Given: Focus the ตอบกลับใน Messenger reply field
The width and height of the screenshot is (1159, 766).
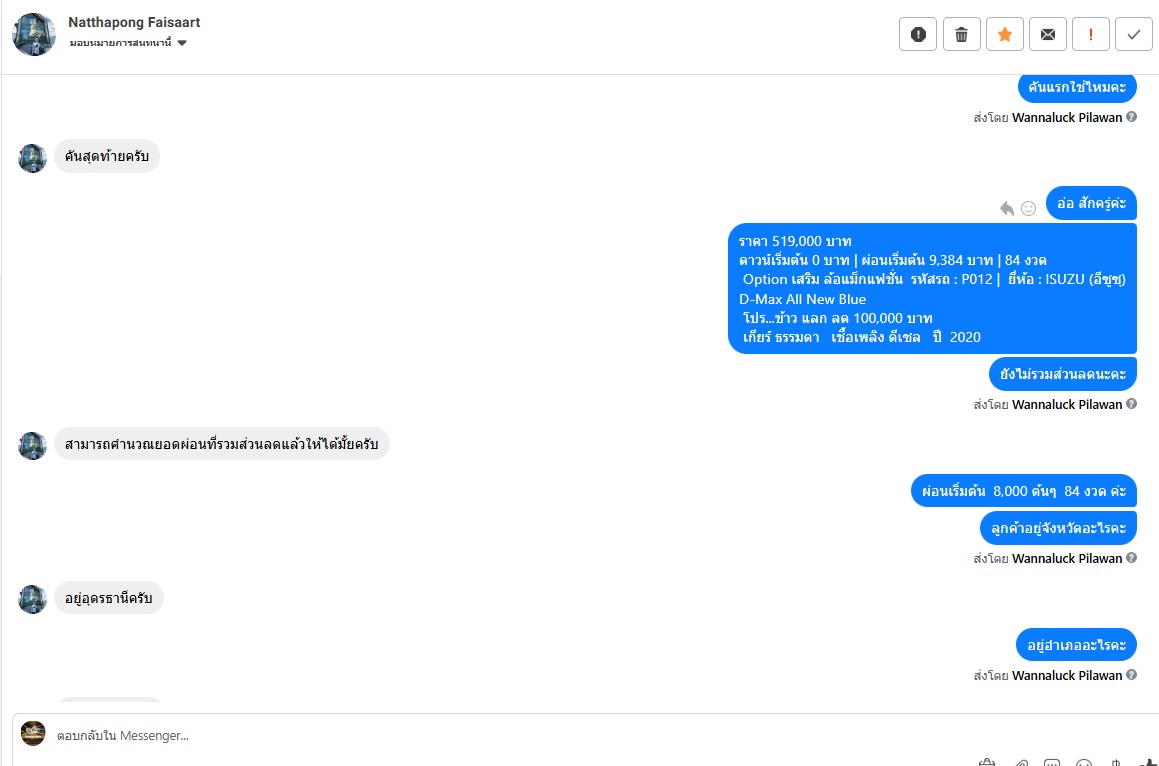Looking at the screenshot, I should tap(500, 735).
